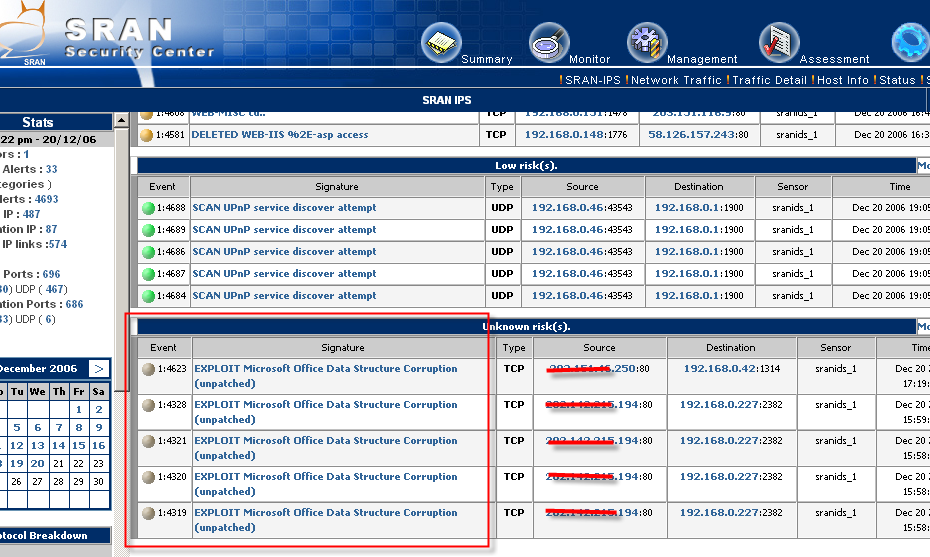Open the Summary notebook icon
Viewport: 930px width, 557px height.
click(441, 43)
